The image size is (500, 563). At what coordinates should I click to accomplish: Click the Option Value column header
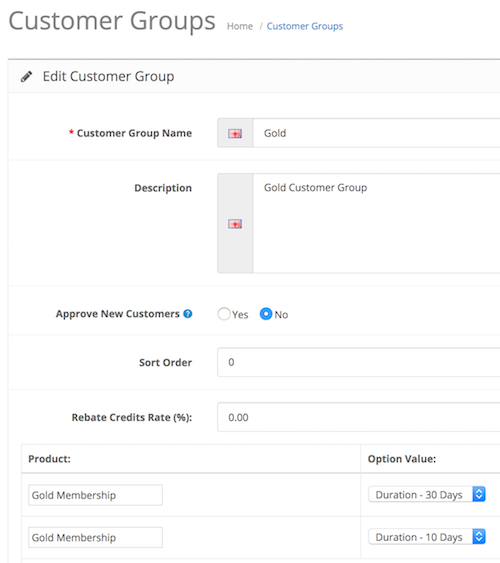[402, 459]
